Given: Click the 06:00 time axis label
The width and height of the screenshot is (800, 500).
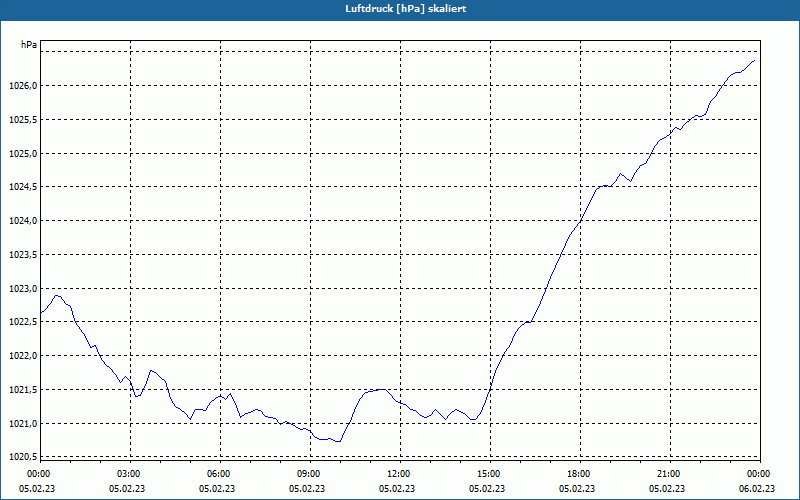Looking at the screenshot, I should pyautogui.click(x=217, y=474).
